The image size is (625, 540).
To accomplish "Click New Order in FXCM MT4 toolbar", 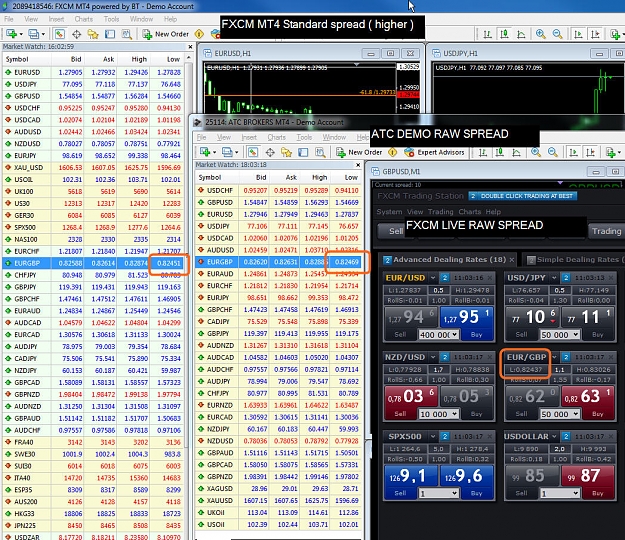I will 165,34.
